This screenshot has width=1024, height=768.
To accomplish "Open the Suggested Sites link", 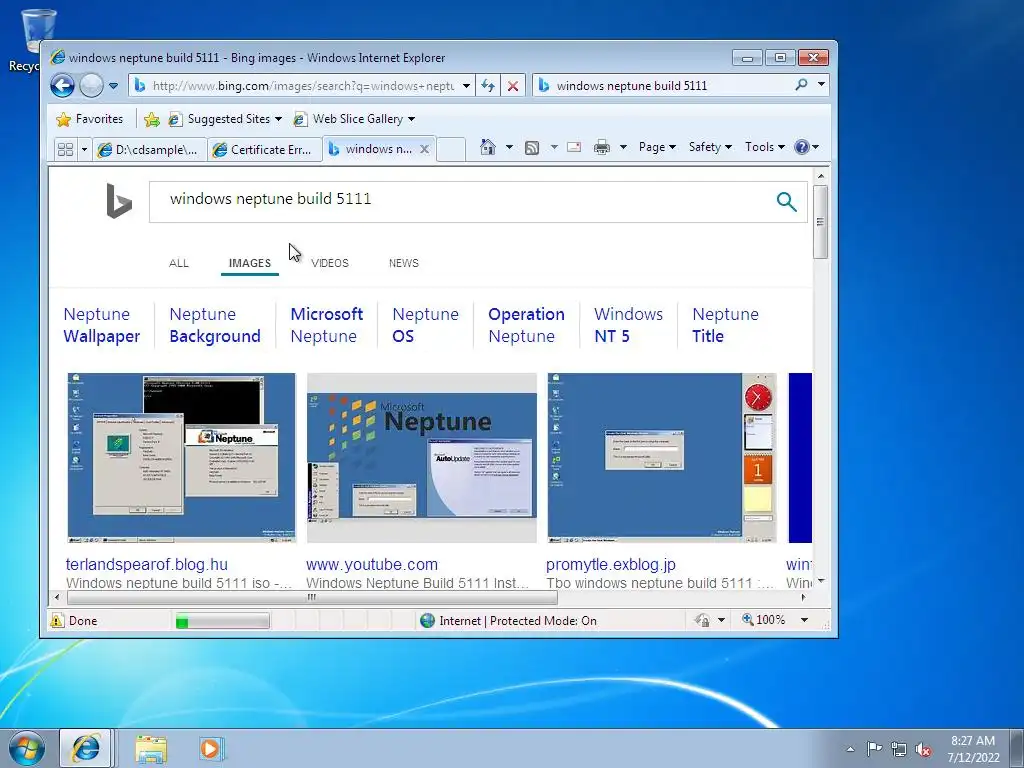I will pyautogui.click(x=225, y=119).
